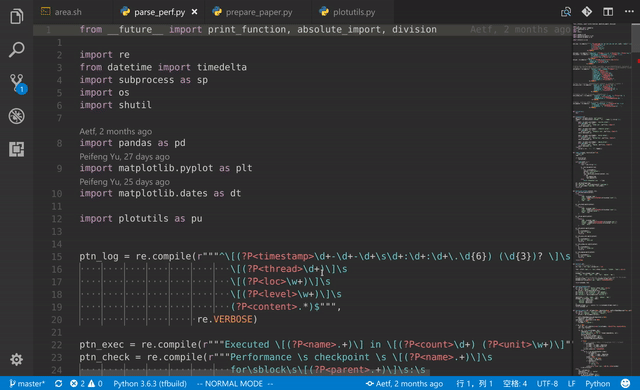Switch to the plotutils.py tab

tap(353, 12)
